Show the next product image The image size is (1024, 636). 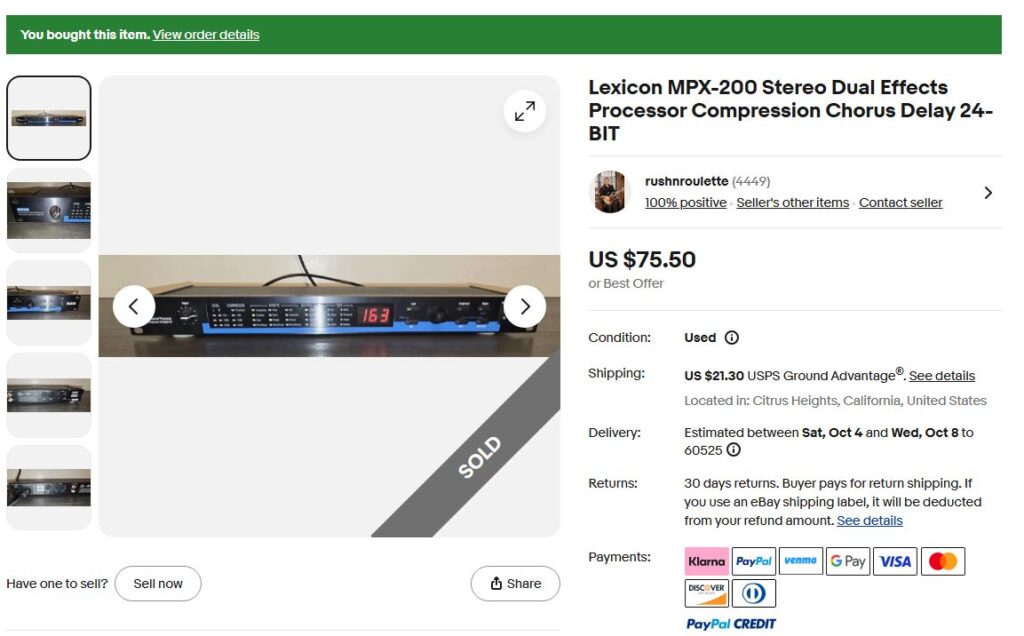[524, 306]
